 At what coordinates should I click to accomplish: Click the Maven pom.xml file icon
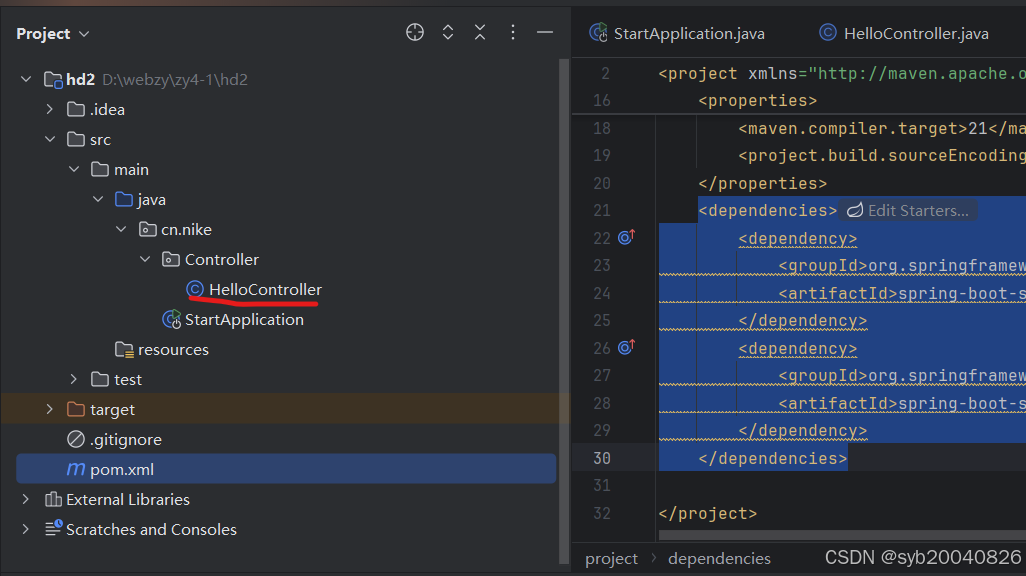point(76,469)
